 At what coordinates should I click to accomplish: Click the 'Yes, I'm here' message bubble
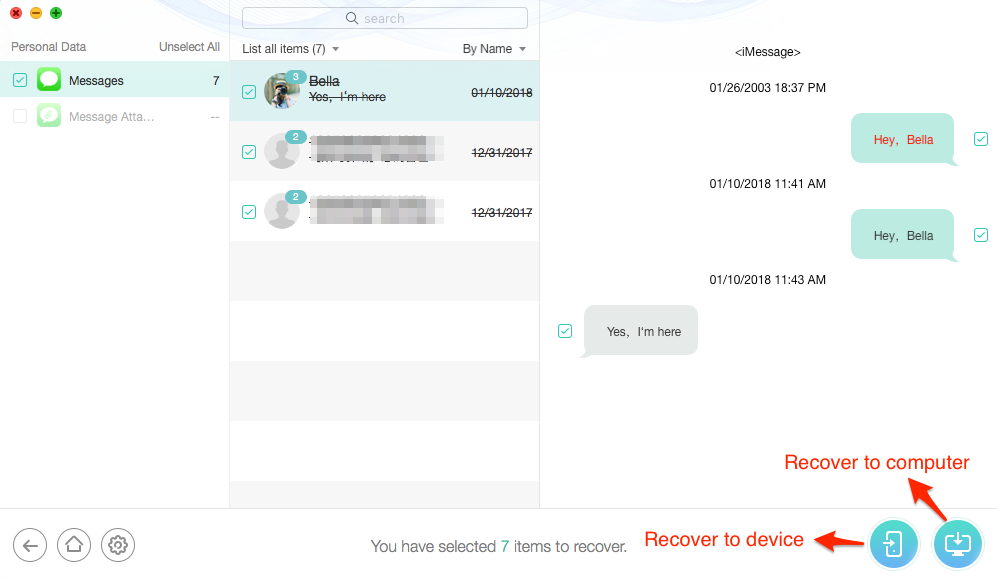(641, 331)
